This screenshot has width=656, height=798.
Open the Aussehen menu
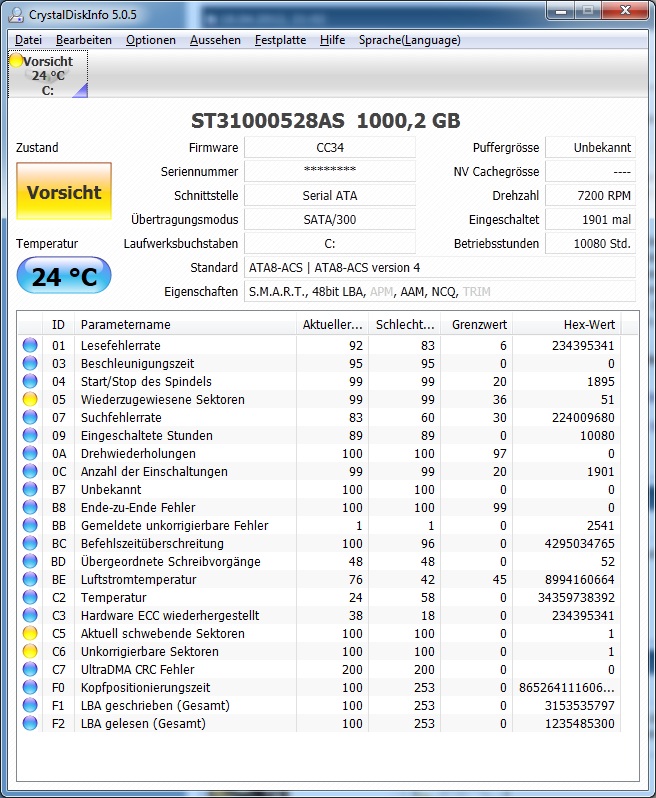click(215, 40)
